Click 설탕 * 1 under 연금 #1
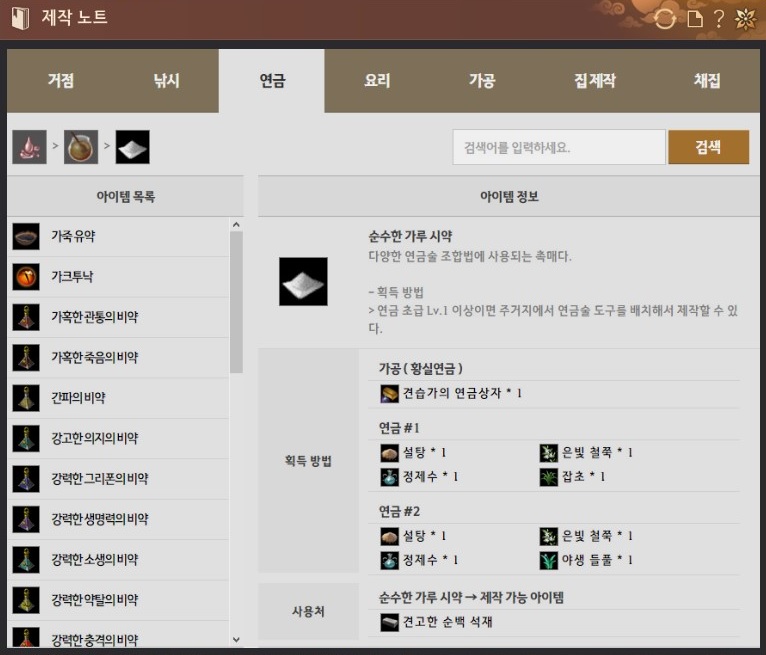This screenshot has width=766, height=655. pyautogui.click(x=424, y=453)
